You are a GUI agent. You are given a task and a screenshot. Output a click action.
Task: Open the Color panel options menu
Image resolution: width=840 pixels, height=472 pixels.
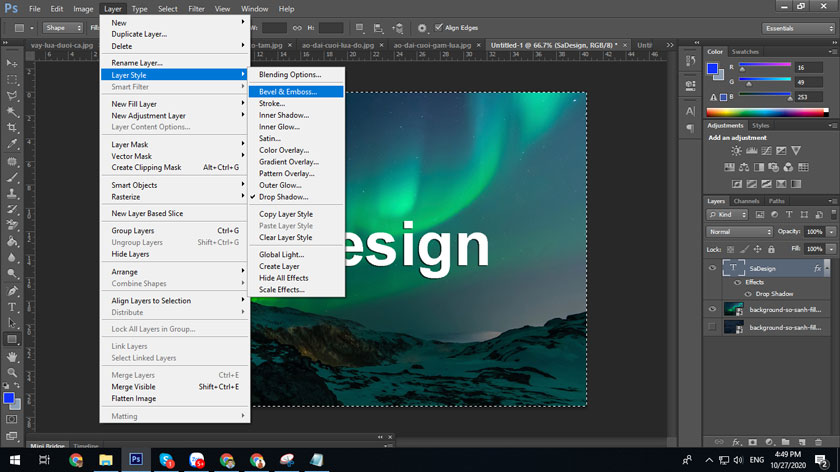coord(832,51)
